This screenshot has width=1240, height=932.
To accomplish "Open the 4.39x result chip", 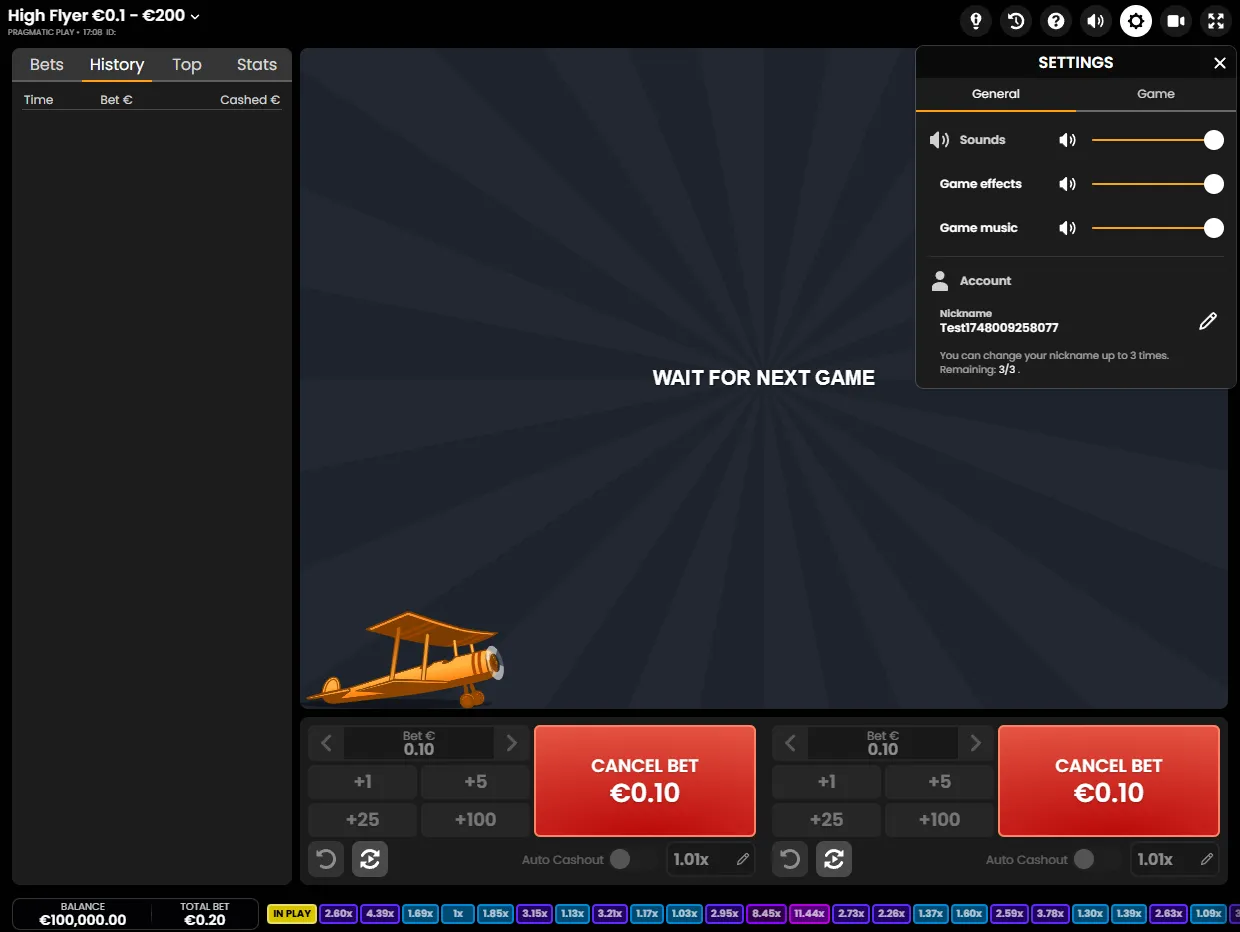I will coord(380,914).
